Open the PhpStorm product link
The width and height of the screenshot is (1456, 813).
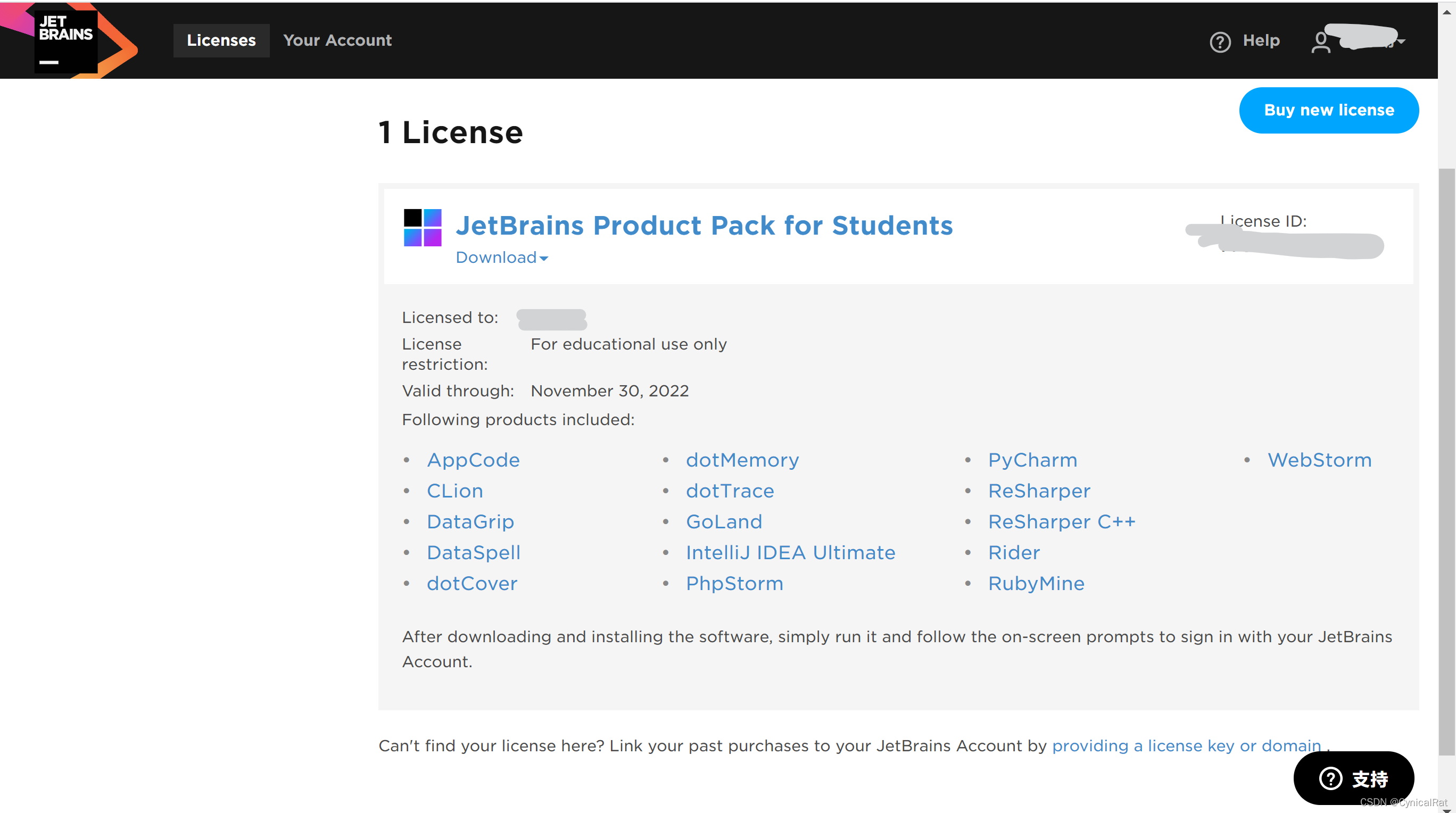[734, 583]
